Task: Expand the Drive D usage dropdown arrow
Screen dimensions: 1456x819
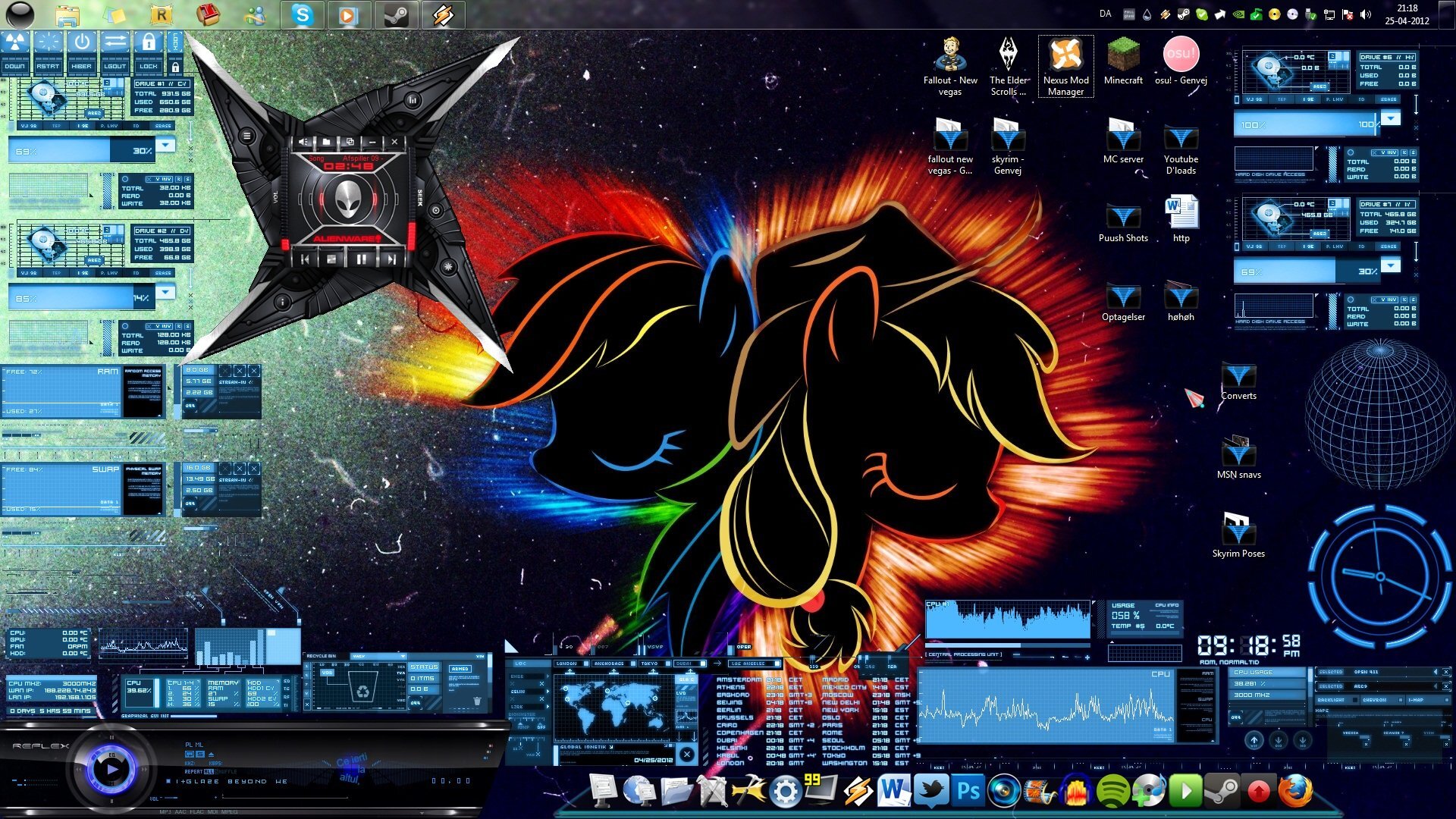Action: pos(165,292)
